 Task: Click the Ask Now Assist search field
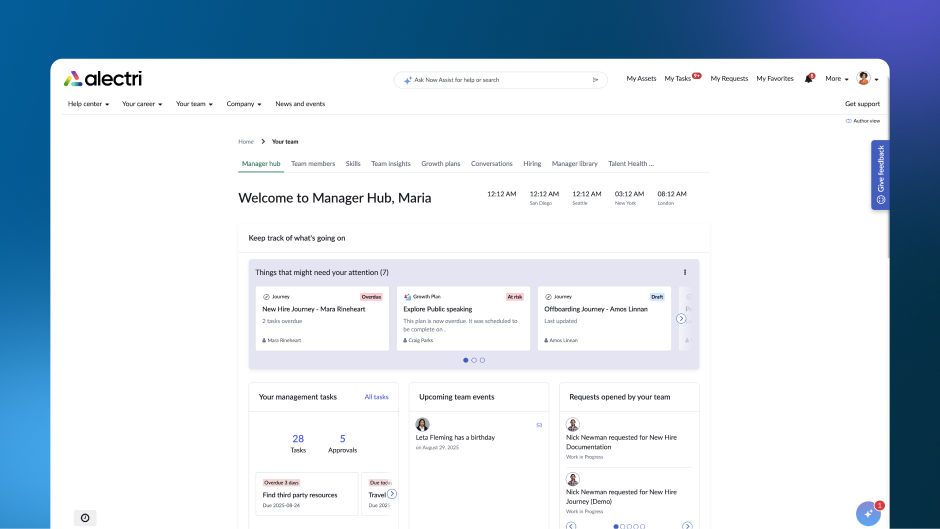coord(501,80)
